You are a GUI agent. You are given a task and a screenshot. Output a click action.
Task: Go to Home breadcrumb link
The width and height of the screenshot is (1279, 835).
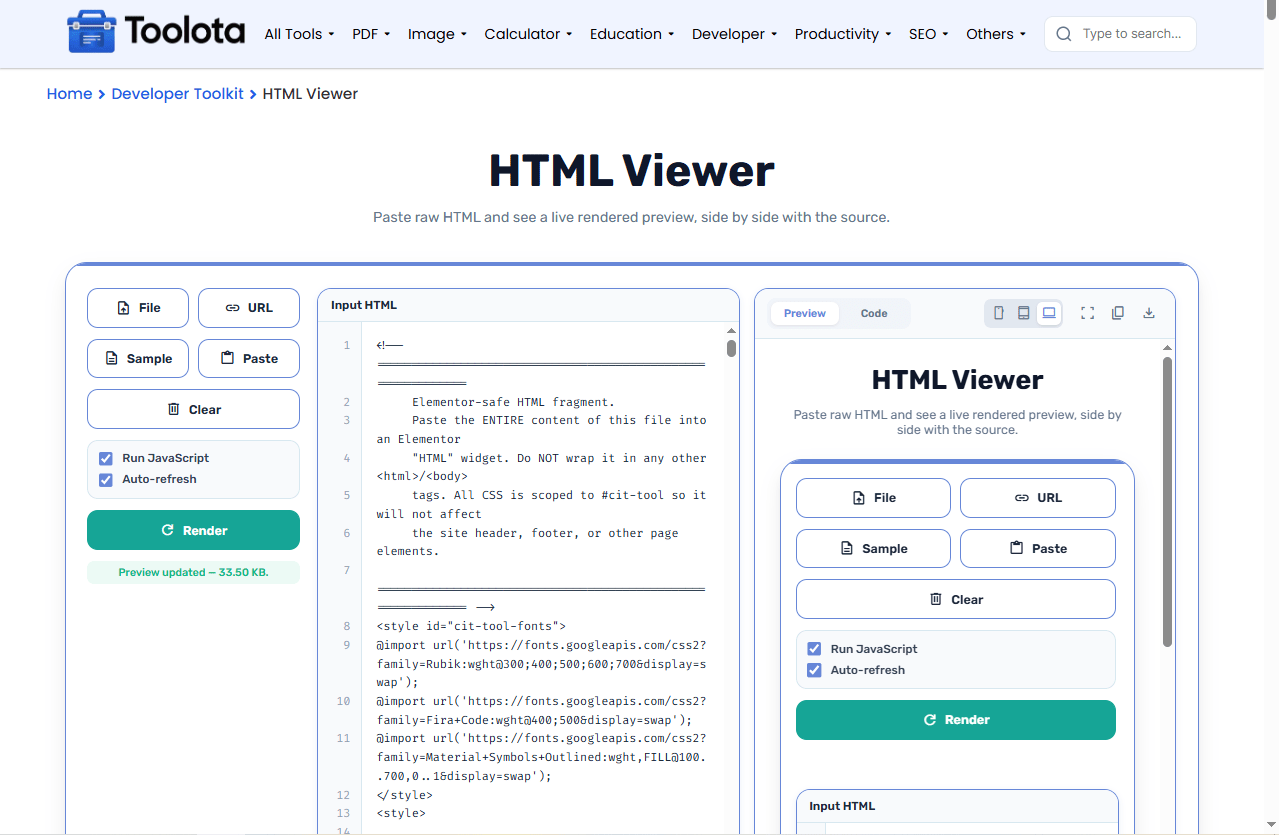tap(69, 94)
